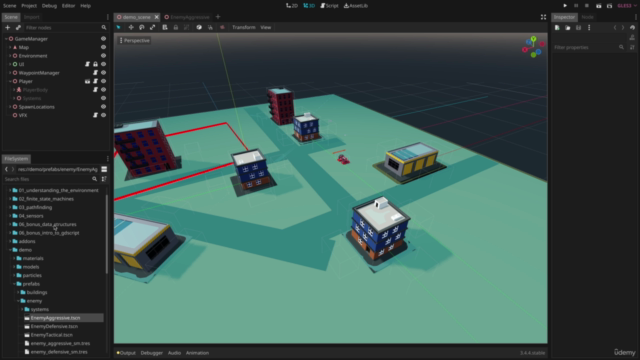Add a new node in Scene dock
Viewport: 640px width, 360px height.
[x=7, y=27]
